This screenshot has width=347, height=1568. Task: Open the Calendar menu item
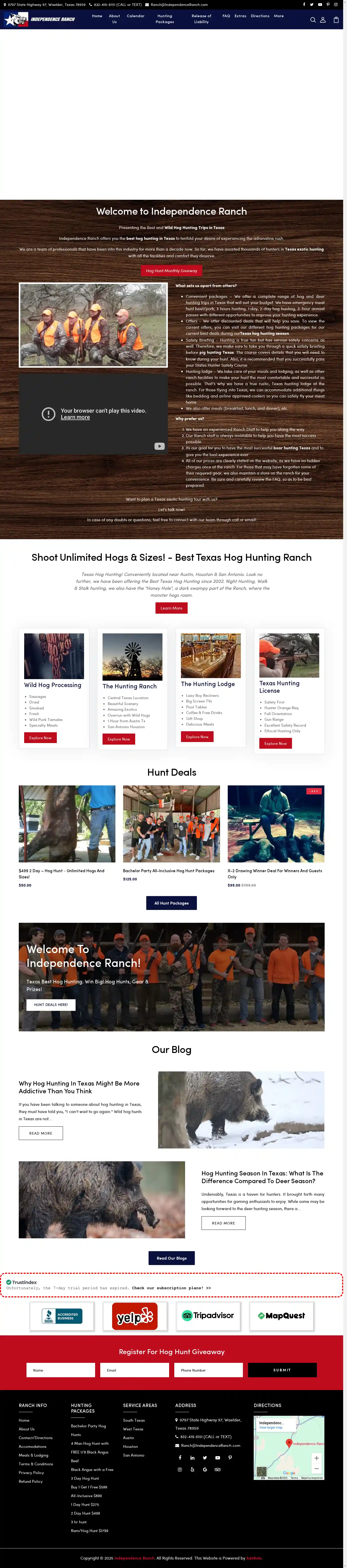(135, 16)
